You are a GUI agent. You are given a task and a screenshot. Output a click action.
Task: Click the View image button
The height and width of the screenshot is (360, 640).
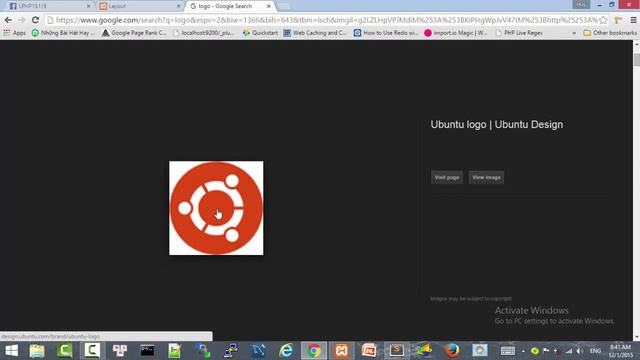486,177
